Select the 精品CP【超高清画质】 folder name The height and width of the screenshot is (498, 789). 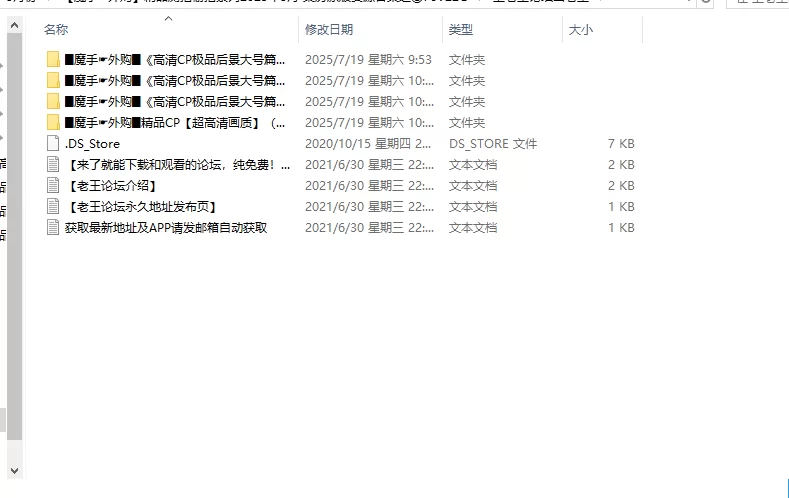tap(175, 123)
